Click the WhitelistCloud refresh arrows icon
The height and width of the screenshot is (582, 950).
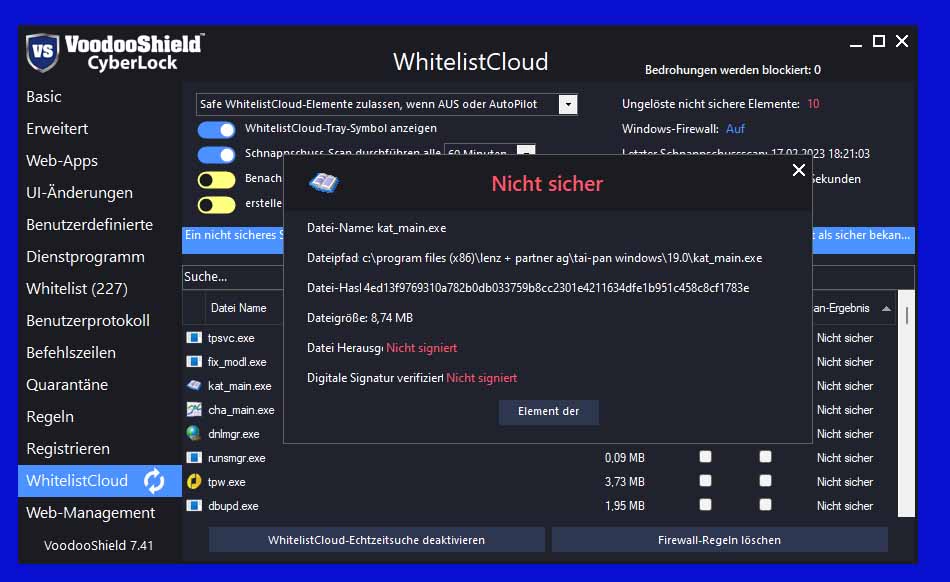(x=154, y=481)
